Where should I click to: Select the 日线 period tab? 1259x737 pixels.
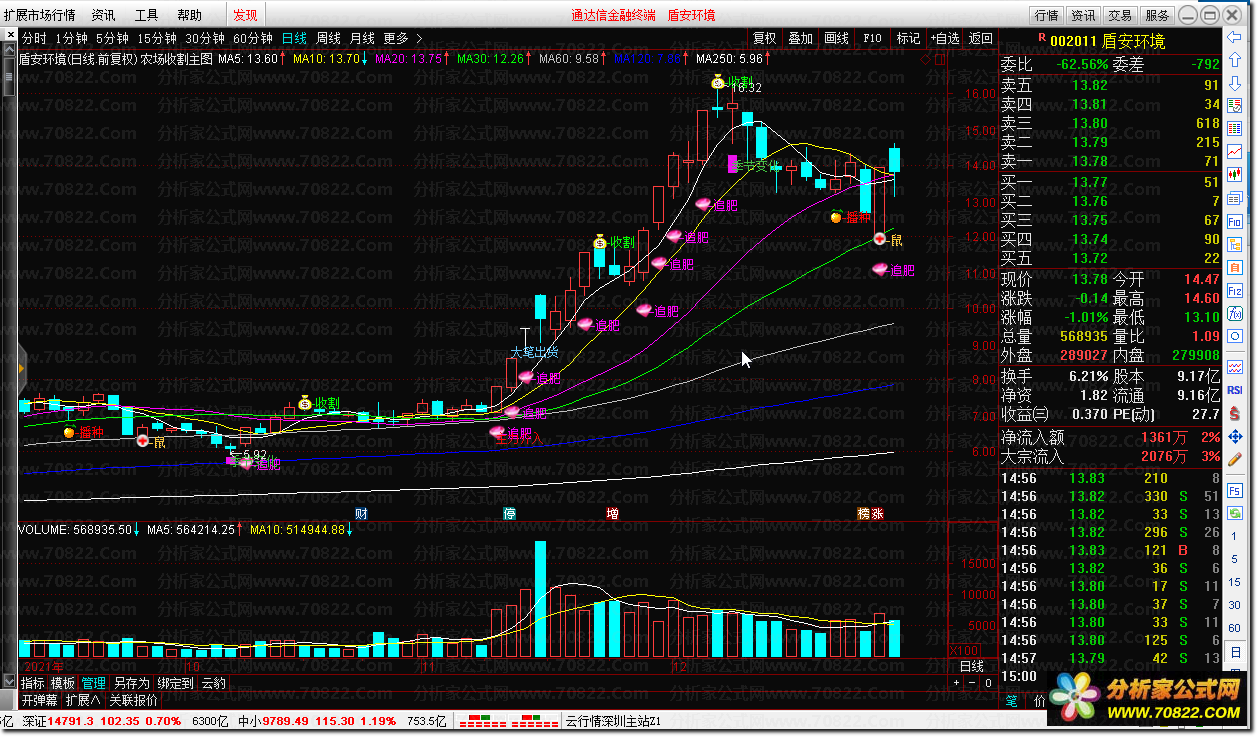(294, 38)
